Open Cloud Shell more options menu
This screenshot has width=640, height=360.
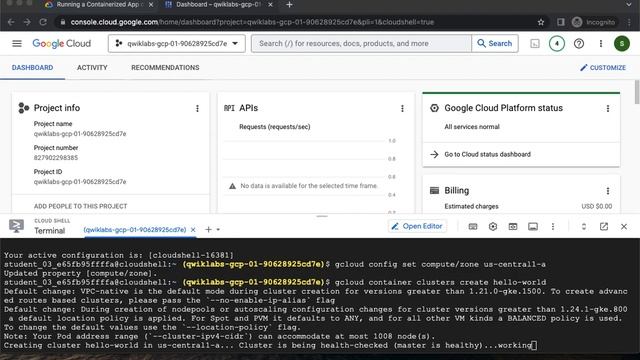(553, 227)
